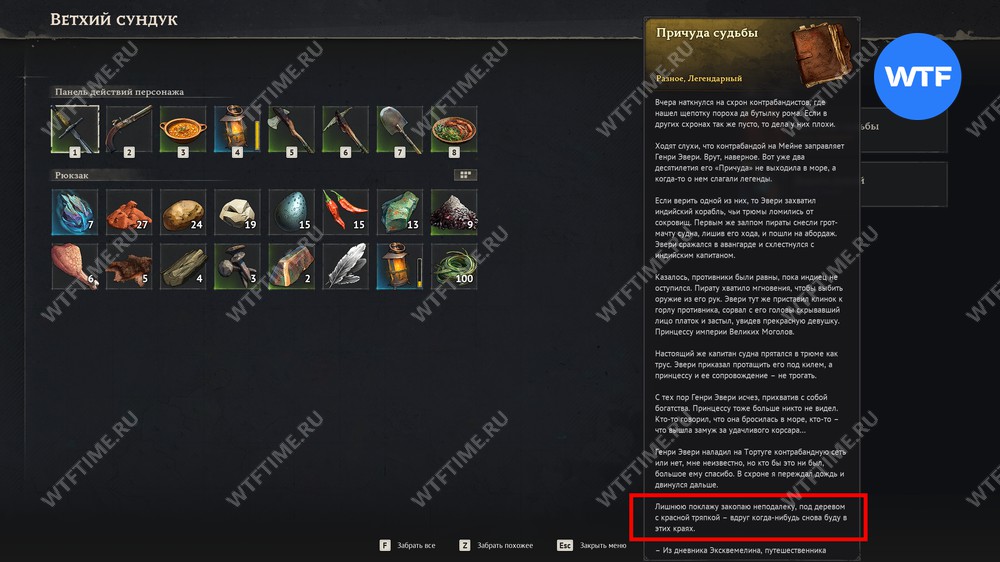The image size is (1000, 562).
Task: Click the red chili peppers stack
Action: (346, 212)
